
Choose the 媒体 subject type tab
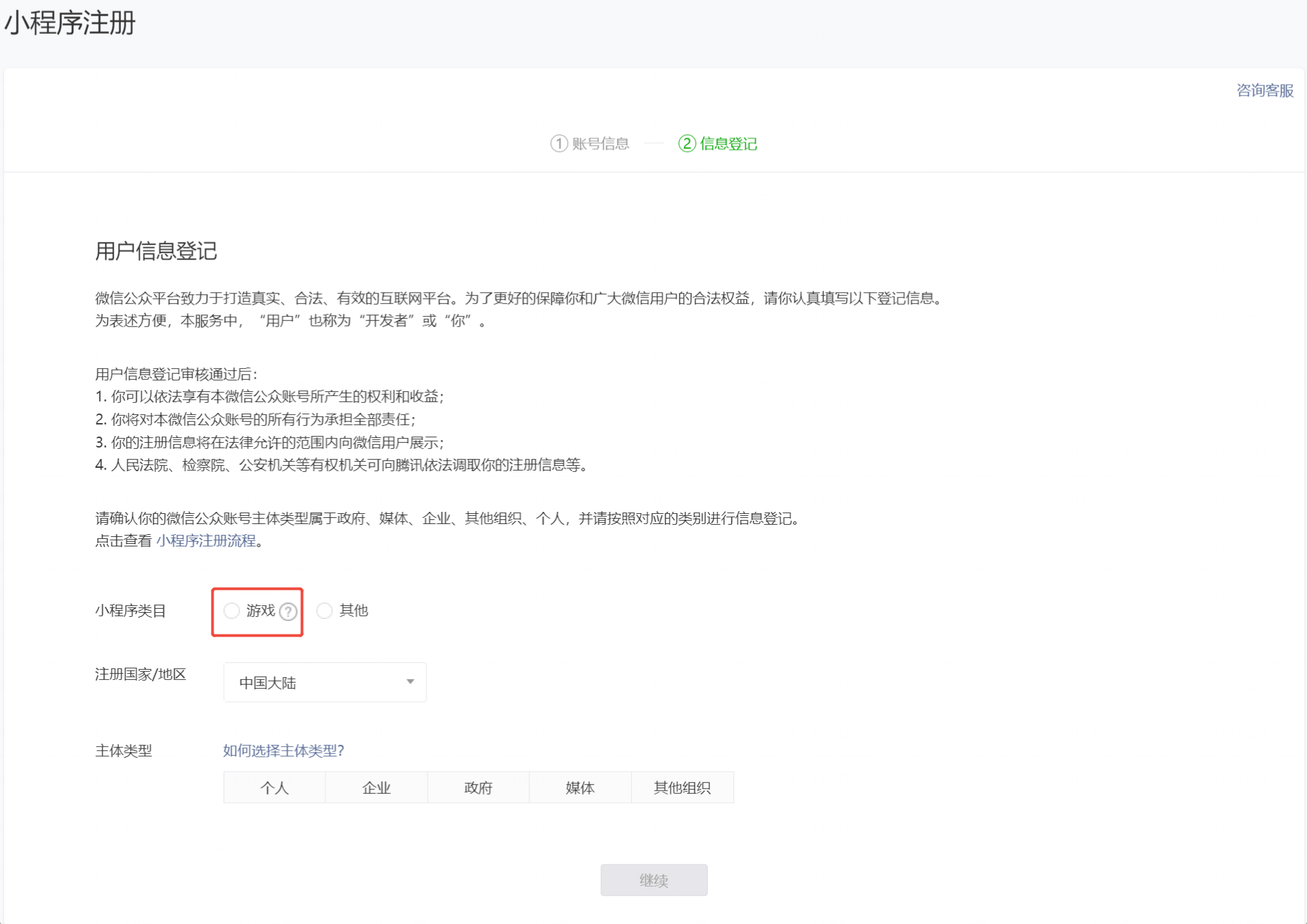click(580, 788)
